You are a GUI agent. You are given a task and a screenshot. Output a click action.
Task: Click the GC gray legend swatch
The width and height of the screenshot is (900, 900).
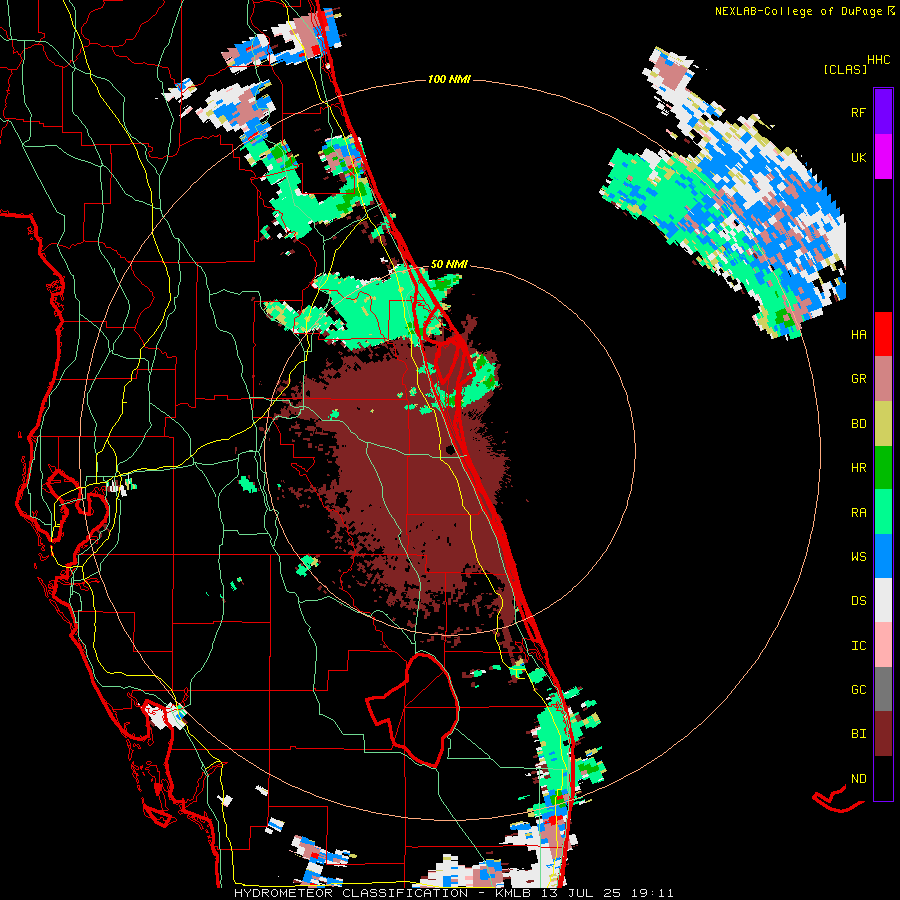[x=883, y=689]
